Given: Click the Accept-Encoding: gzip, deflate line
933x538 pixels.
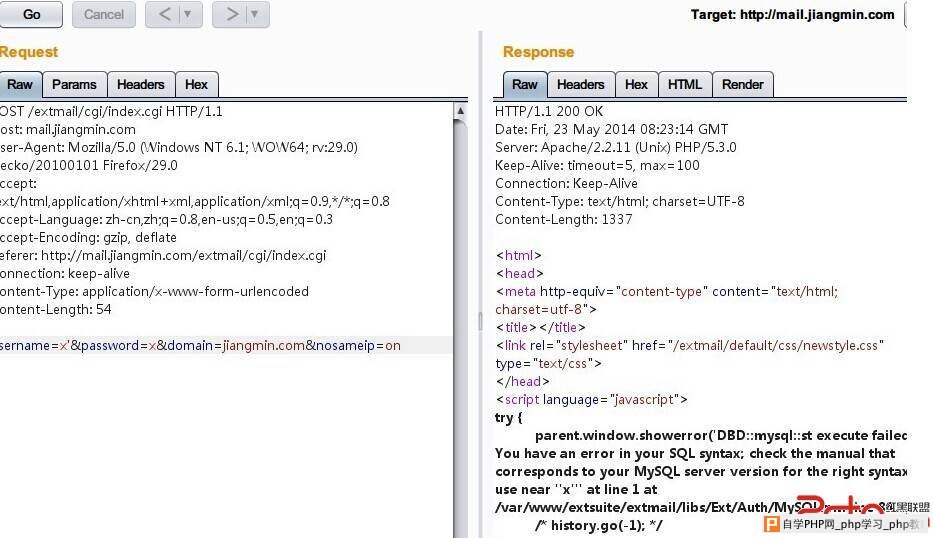Looking at the screenshot, I should point(88,237).
